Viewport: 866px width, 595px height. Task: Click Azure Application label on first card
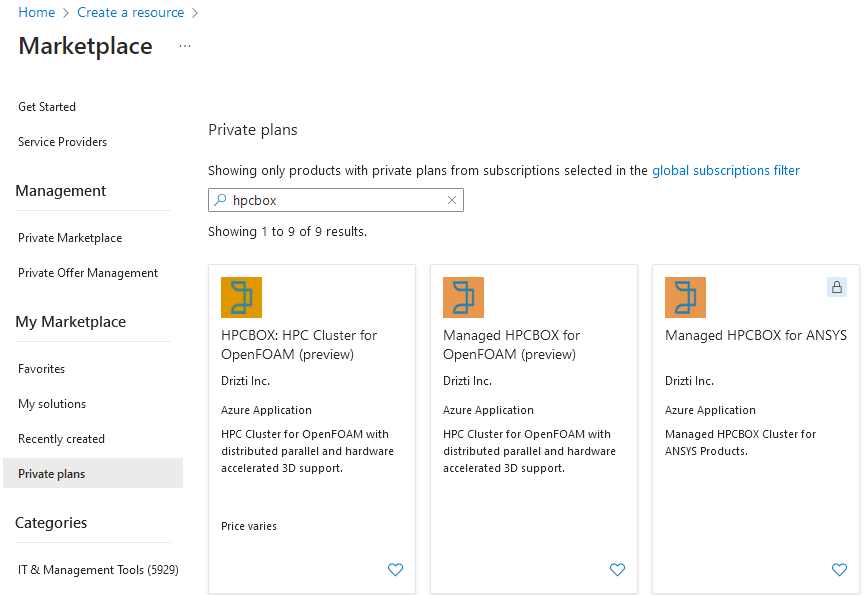(x=266, y=410)
